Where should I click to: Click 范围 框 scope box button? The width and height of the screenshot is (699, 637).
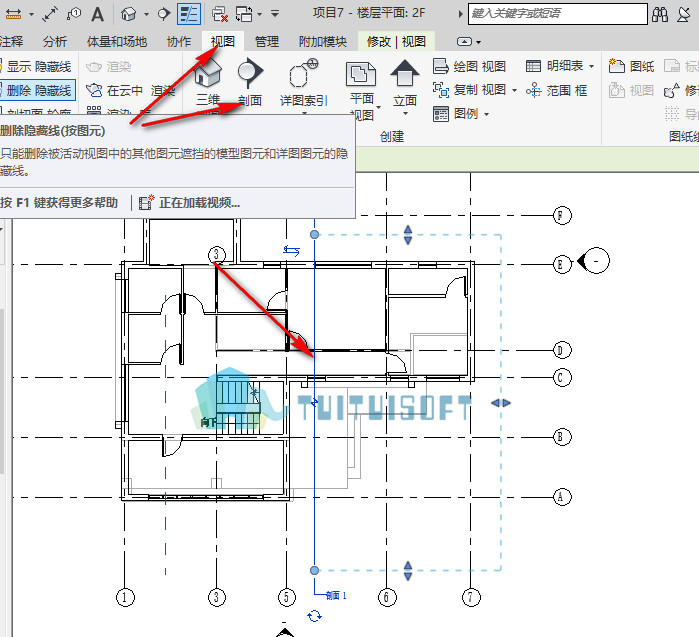556,90
